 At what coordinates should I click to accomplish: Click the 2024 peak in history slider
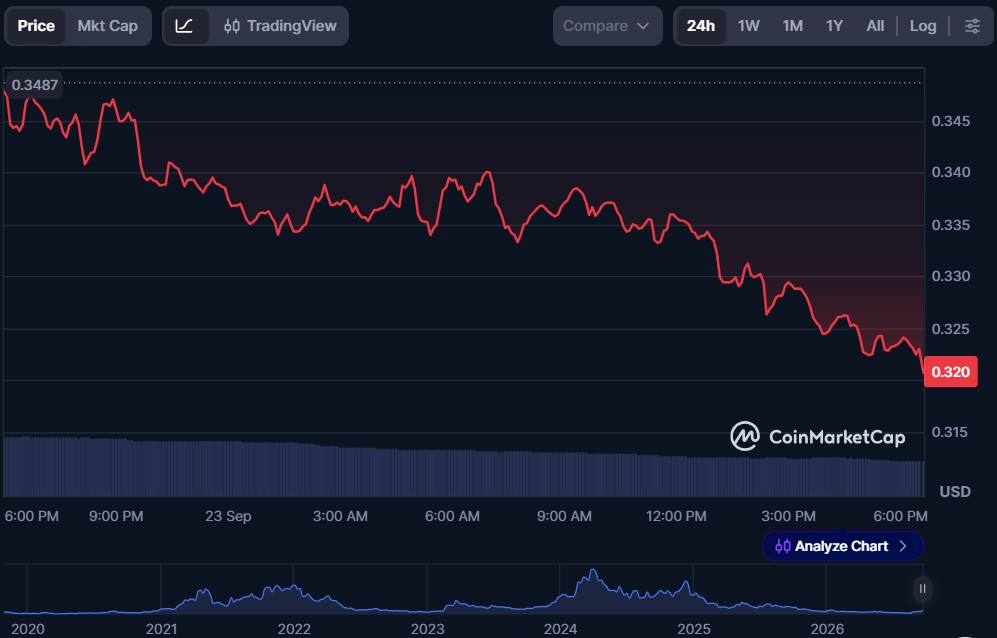pyautogui.click(x=593, y=572)
